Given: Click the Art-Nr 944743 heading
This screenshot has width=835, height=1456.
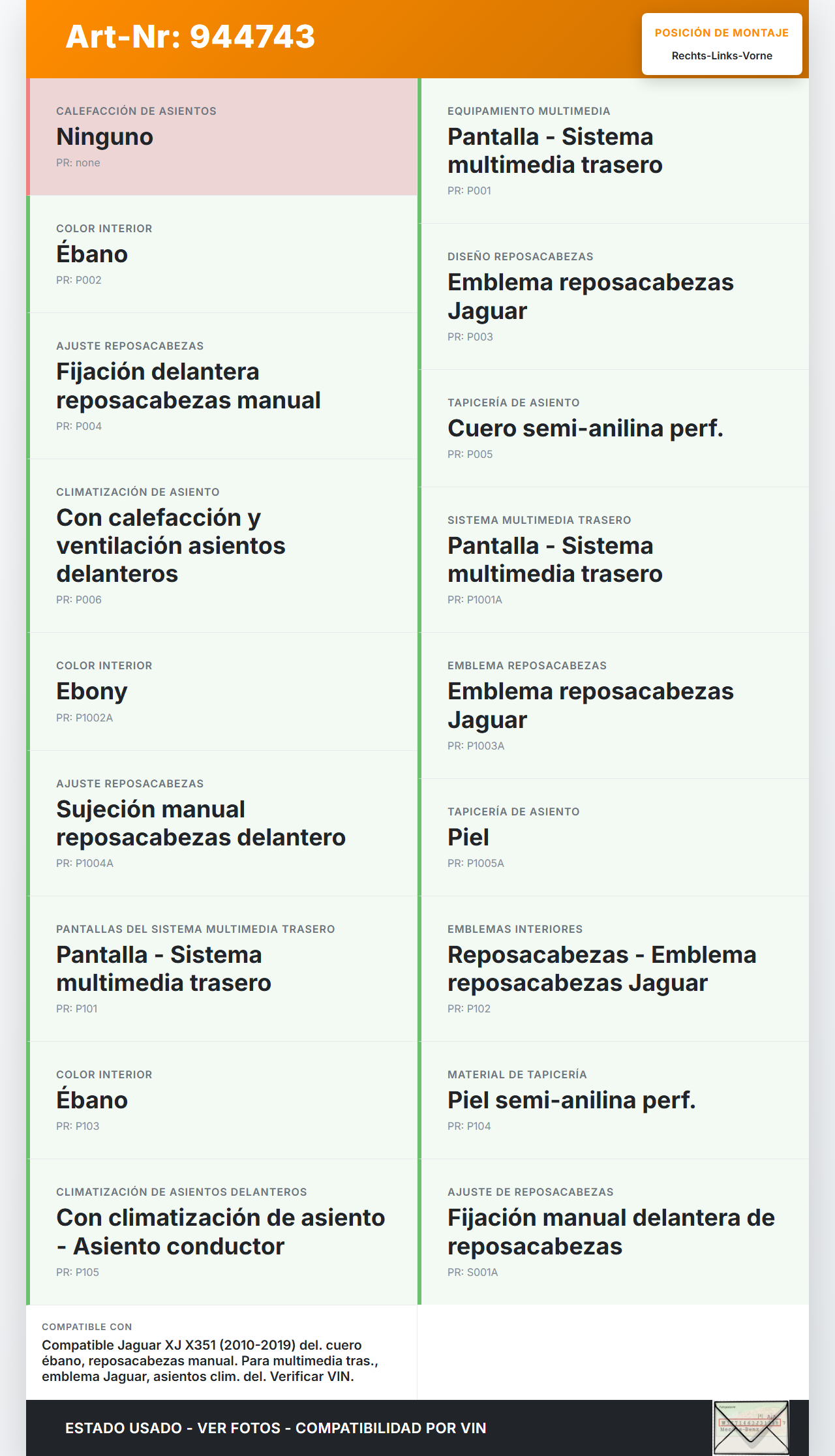Looking at the screenshot, I should 190,37.
